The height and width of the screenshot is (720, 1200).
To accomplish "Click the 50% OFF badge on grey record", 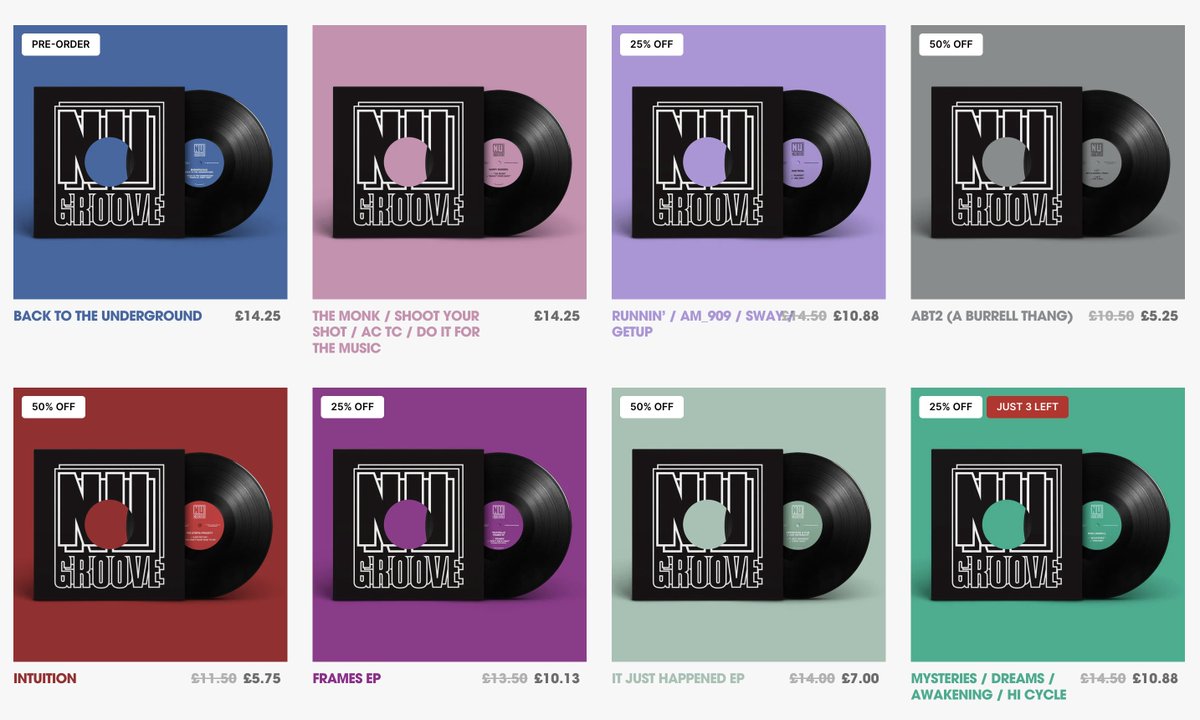I will click(950, 44).
